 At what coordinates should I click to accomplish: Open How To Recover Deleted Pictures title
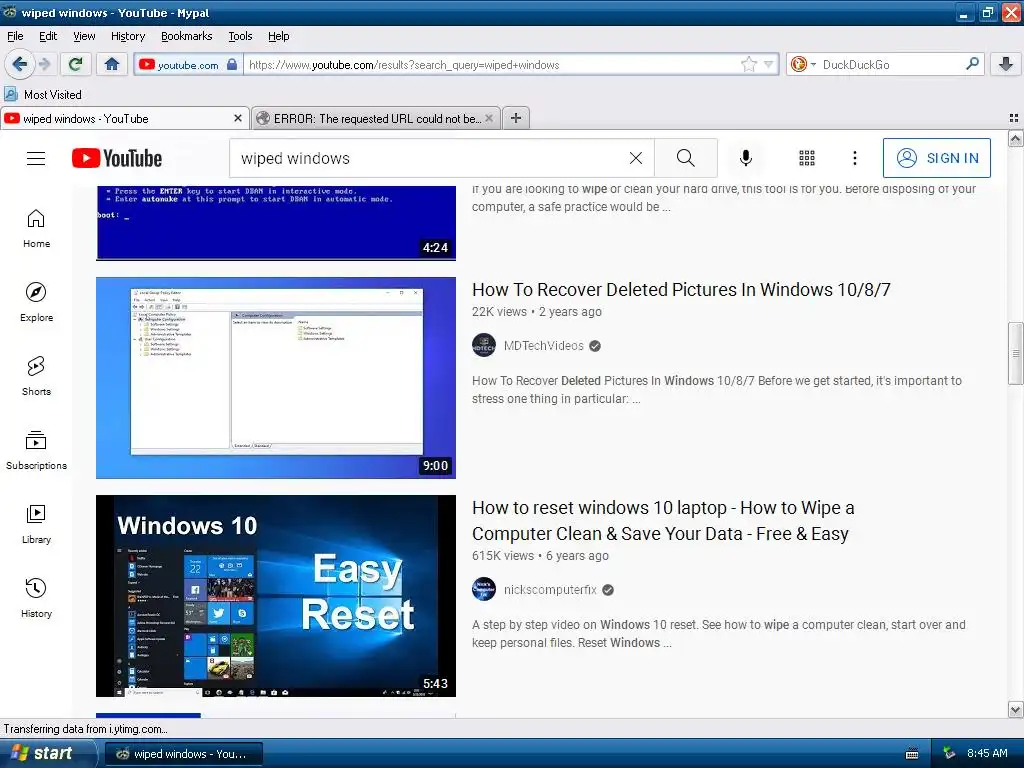tap(681, 289)
